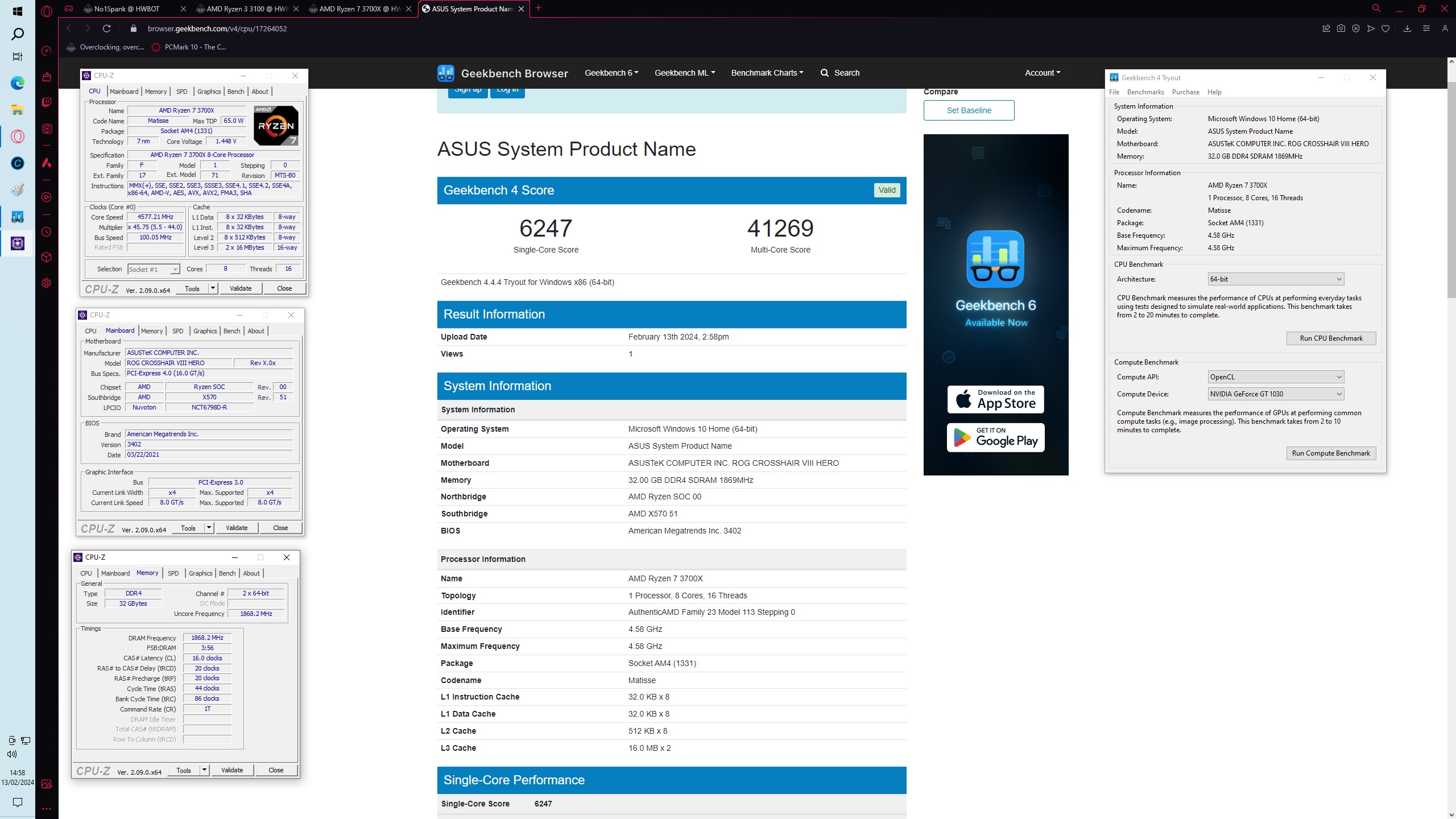Switch to Geekbench app in taskbar
The image size is (1456, 819).
click(x=17, y=217)
